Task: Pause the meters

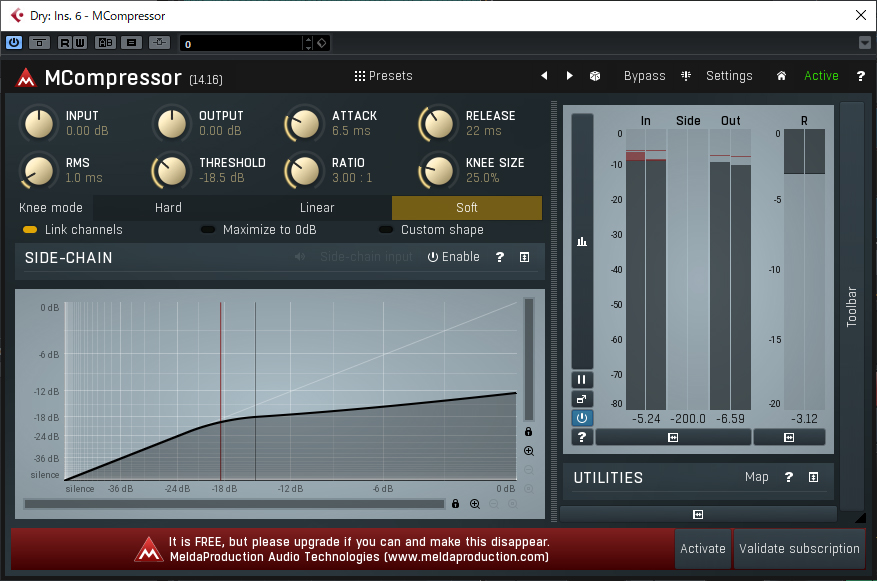Action: pos(582,380)
